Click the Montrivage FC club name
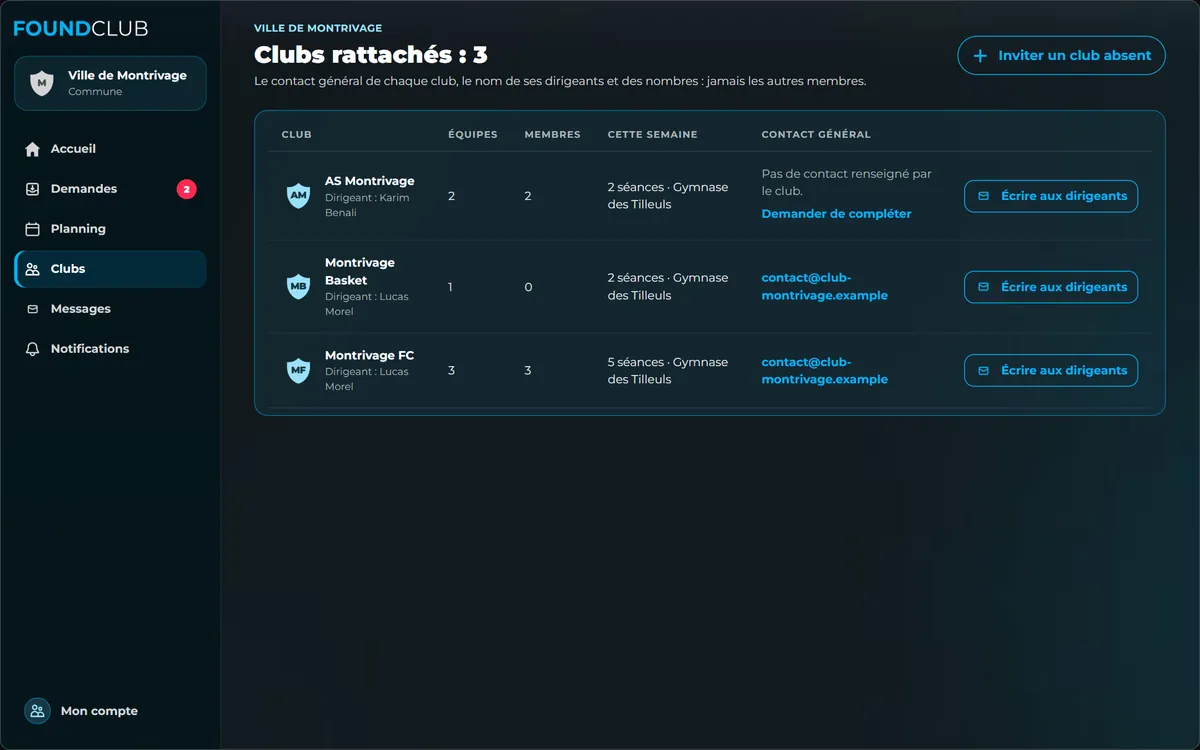The height and width of the screenshot is (750, 1200). 369,356
